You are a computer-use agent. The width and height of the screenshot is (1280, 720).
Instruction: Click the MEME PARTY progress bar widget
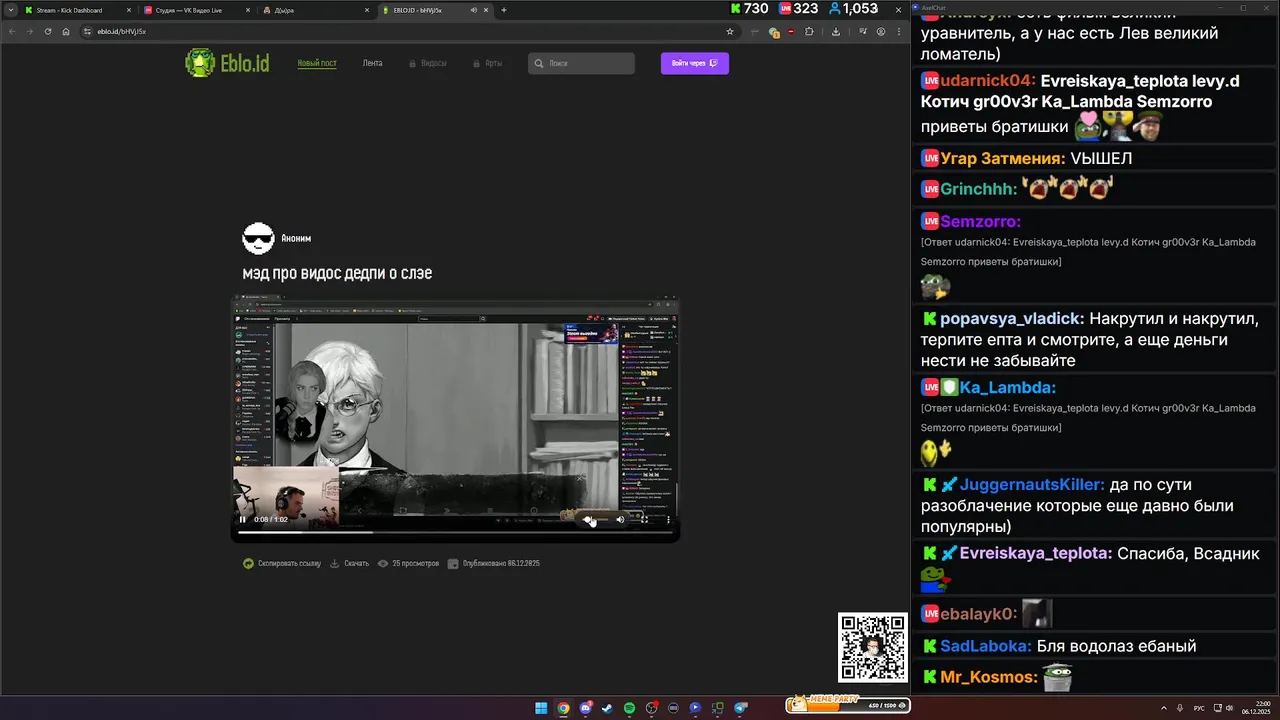pyautogui.click(x=848, y=704)
